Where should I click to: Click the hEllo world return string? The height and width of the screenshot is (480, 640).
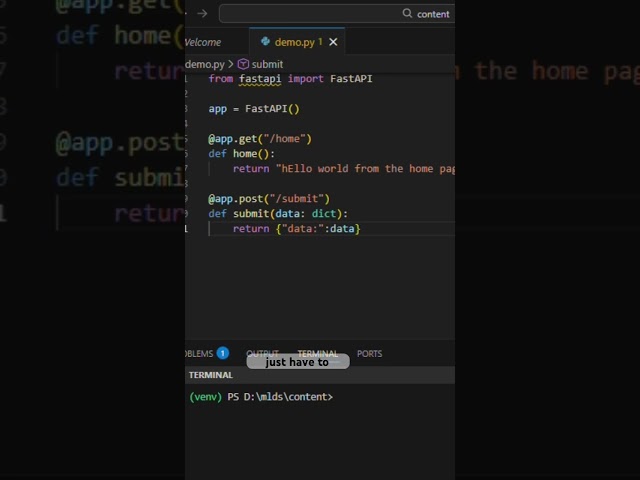coord(365,169)
